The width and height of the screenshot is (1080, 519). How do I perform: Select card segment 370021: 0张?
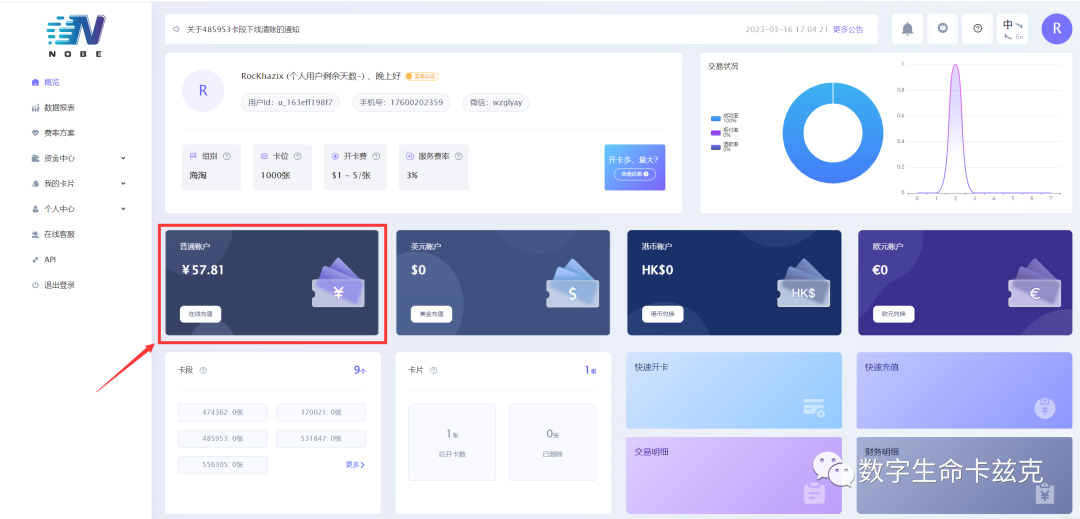click(x=321, y=412)
